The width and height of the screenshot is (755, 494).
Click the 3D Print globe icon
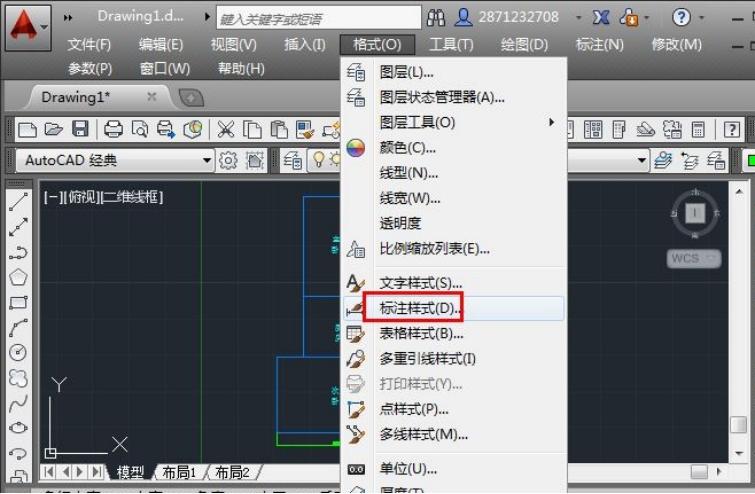(x=193, y=129)
